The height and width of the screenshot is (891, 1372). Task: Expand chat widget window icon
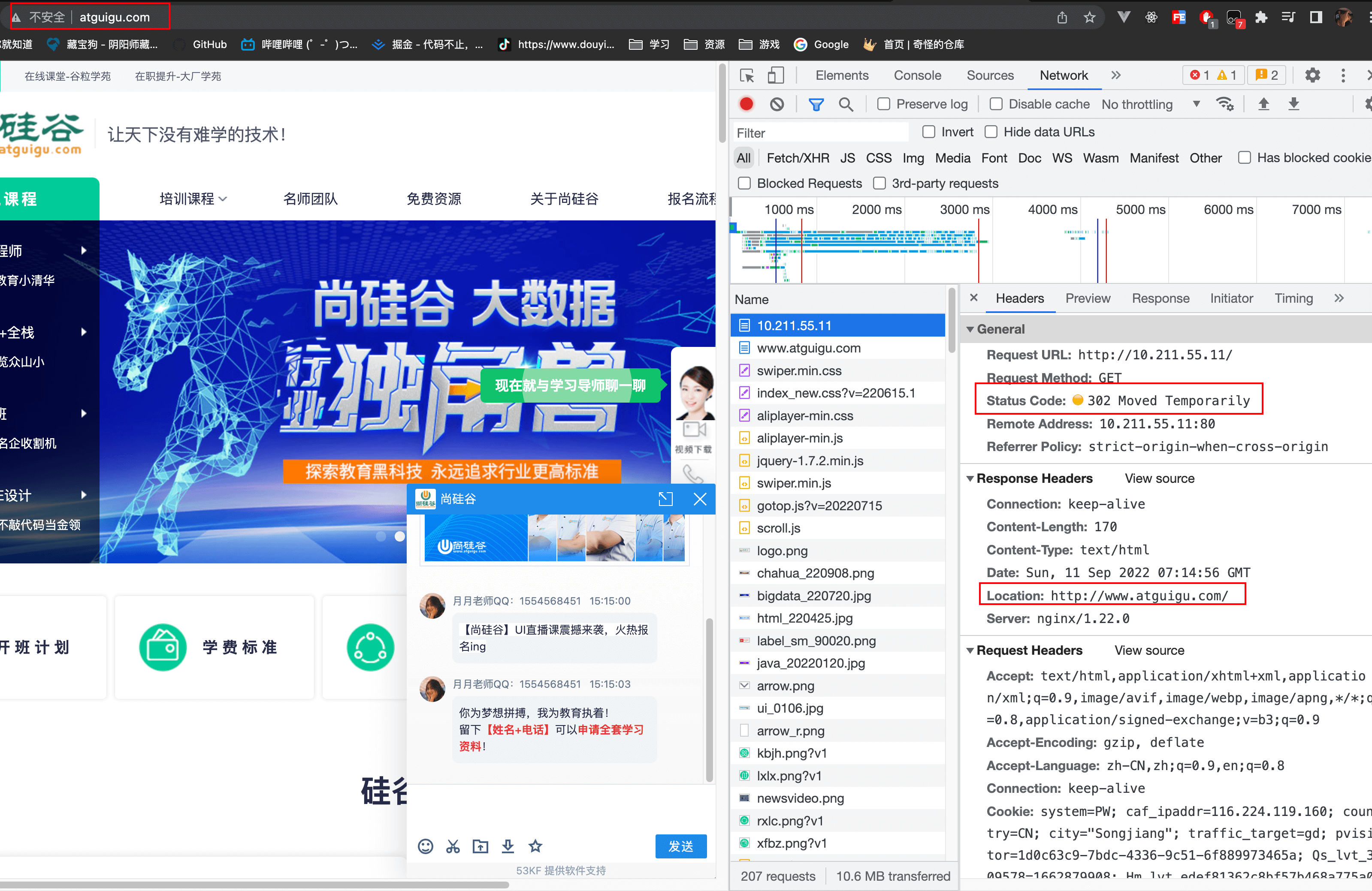[665, 499]
